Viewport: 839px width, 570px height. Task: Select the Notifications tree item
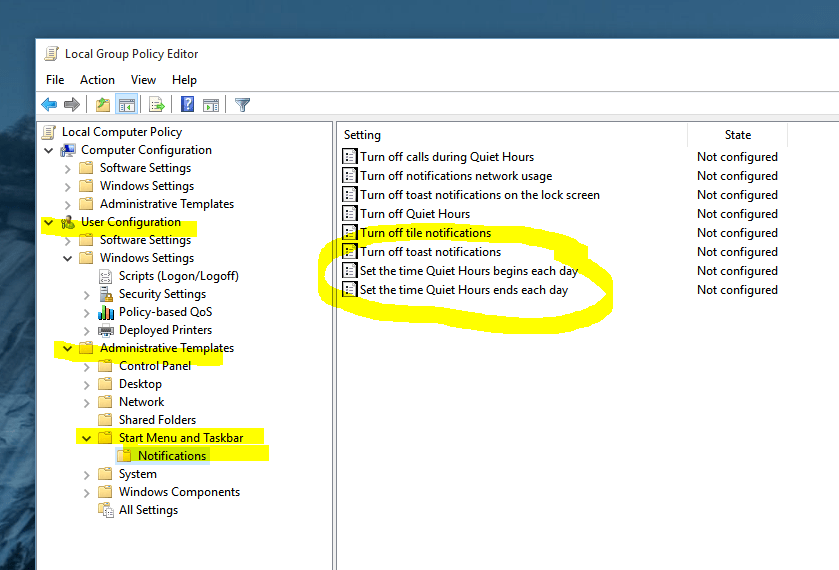pyautogui.click(x=172, y=456)
